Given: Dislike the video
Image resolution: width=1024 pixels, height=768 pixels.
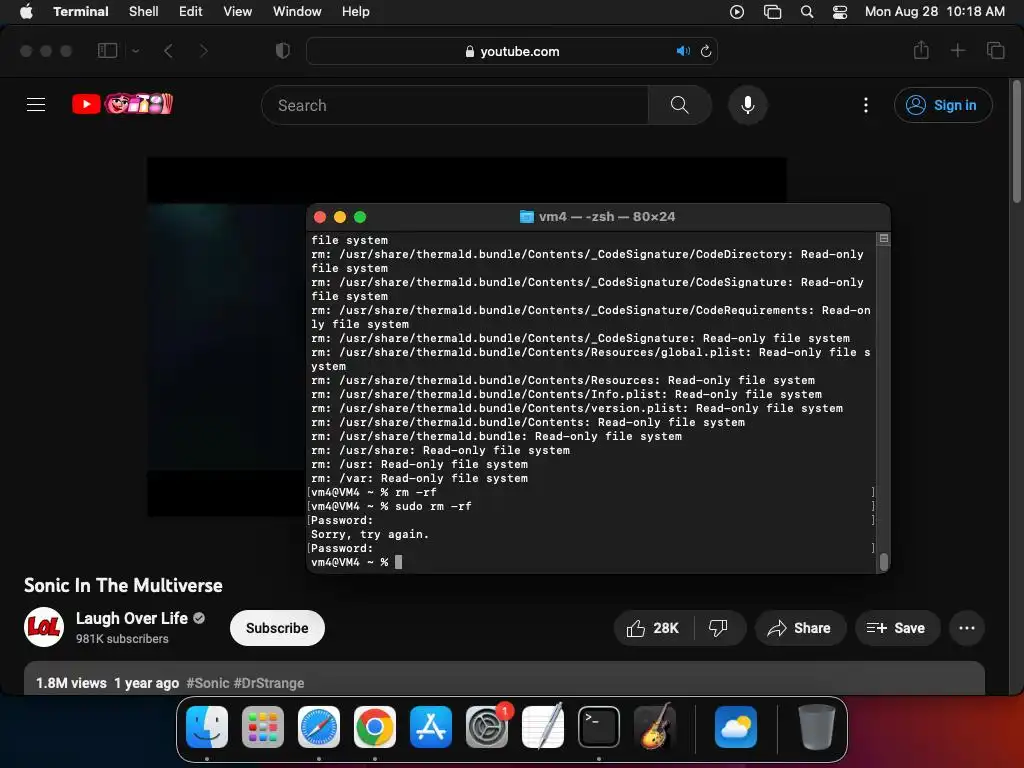Looking at the screenshot, I should point(718,628).
